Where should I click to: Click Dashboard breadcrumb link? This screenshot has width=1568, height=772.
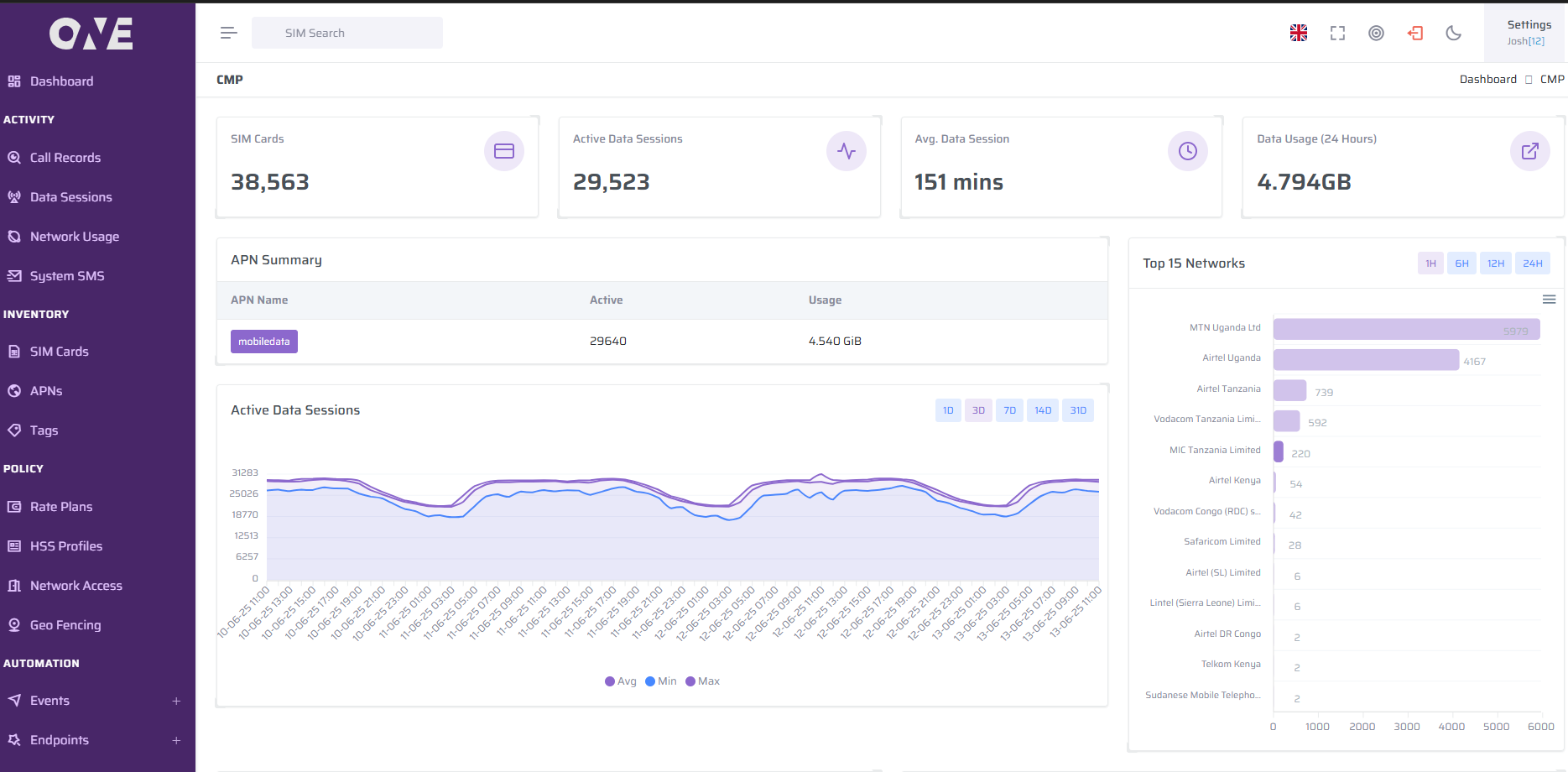pyautogui.click(x=1488, y=80)
